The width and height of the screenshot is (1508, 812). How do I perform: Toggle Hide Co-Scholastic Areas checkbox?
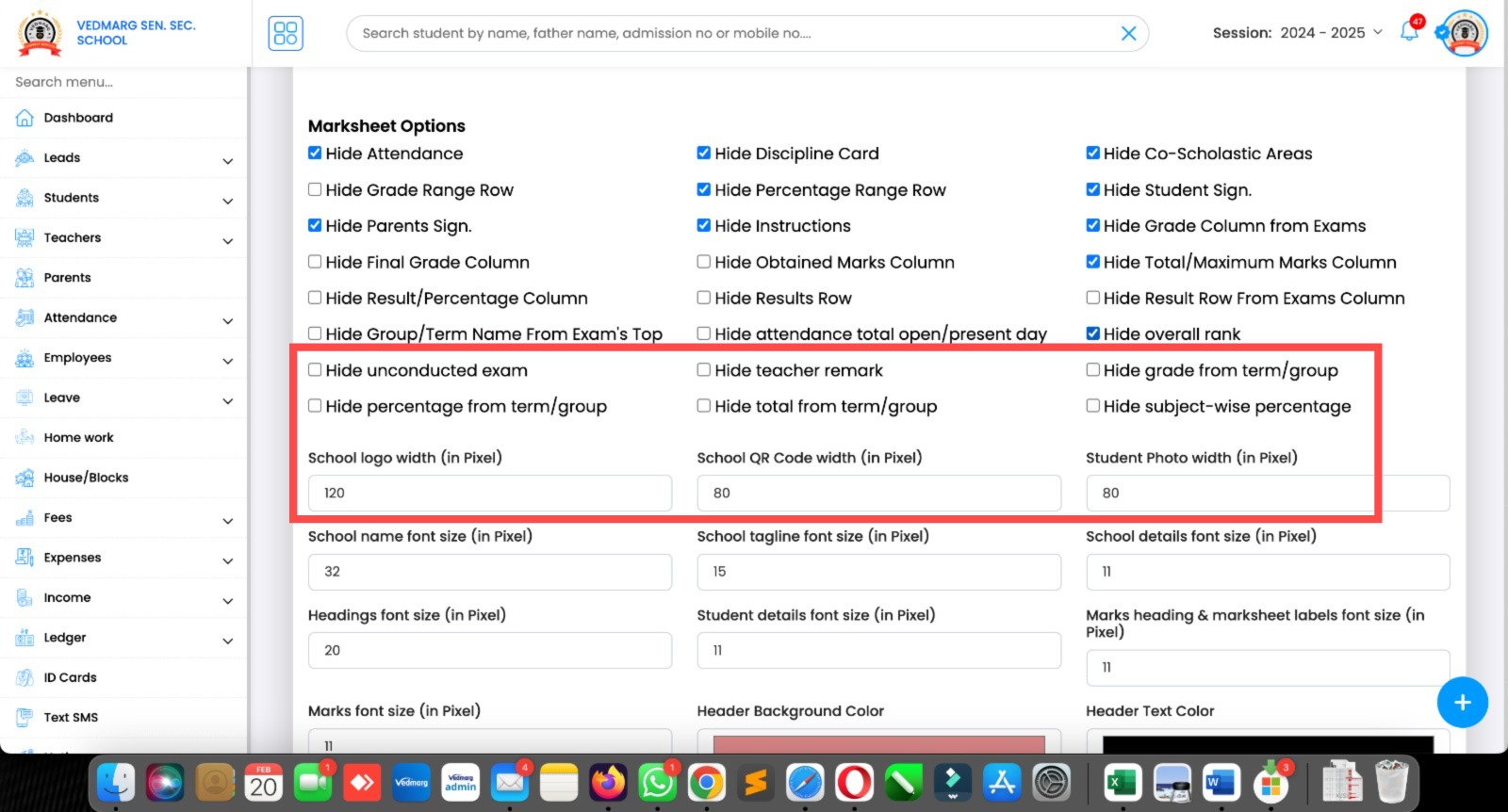(1093, 153)
